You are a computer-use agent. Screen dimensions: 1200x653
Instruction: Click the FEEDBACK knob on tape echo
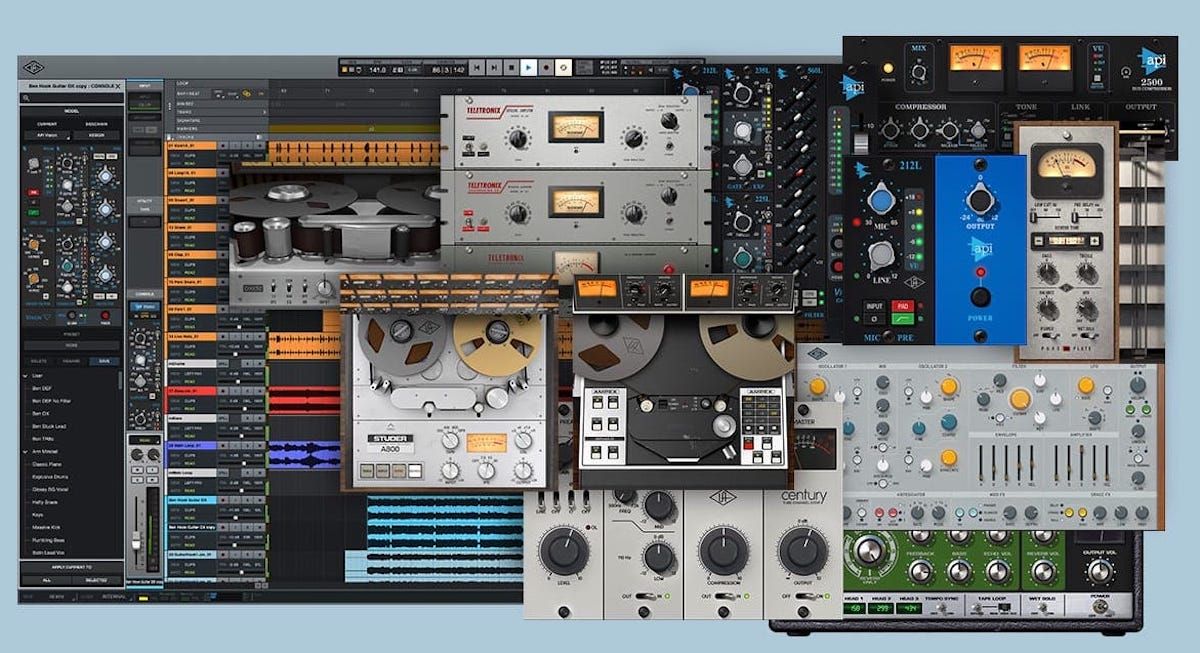921,570
